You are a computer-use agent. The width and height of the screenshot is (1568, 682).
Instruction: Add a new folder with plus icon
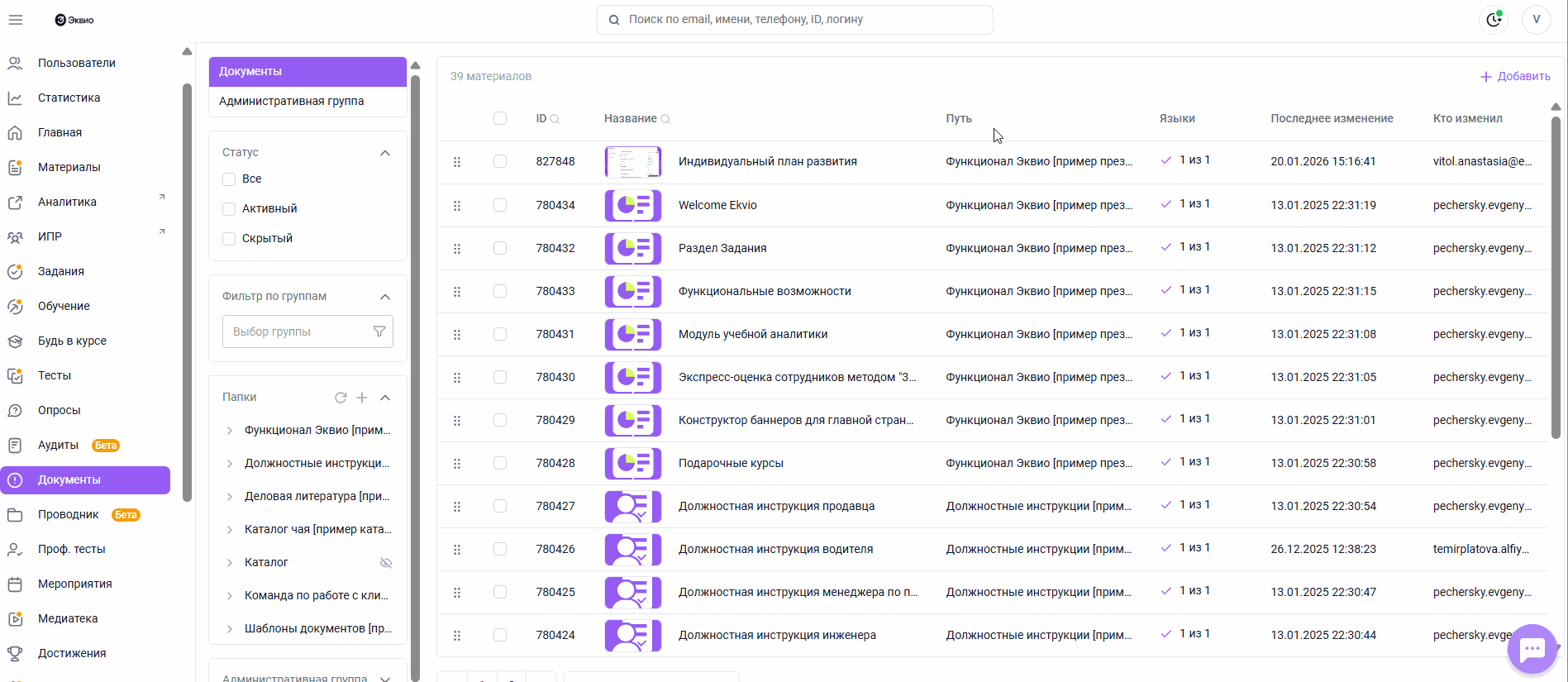(362, 398)
